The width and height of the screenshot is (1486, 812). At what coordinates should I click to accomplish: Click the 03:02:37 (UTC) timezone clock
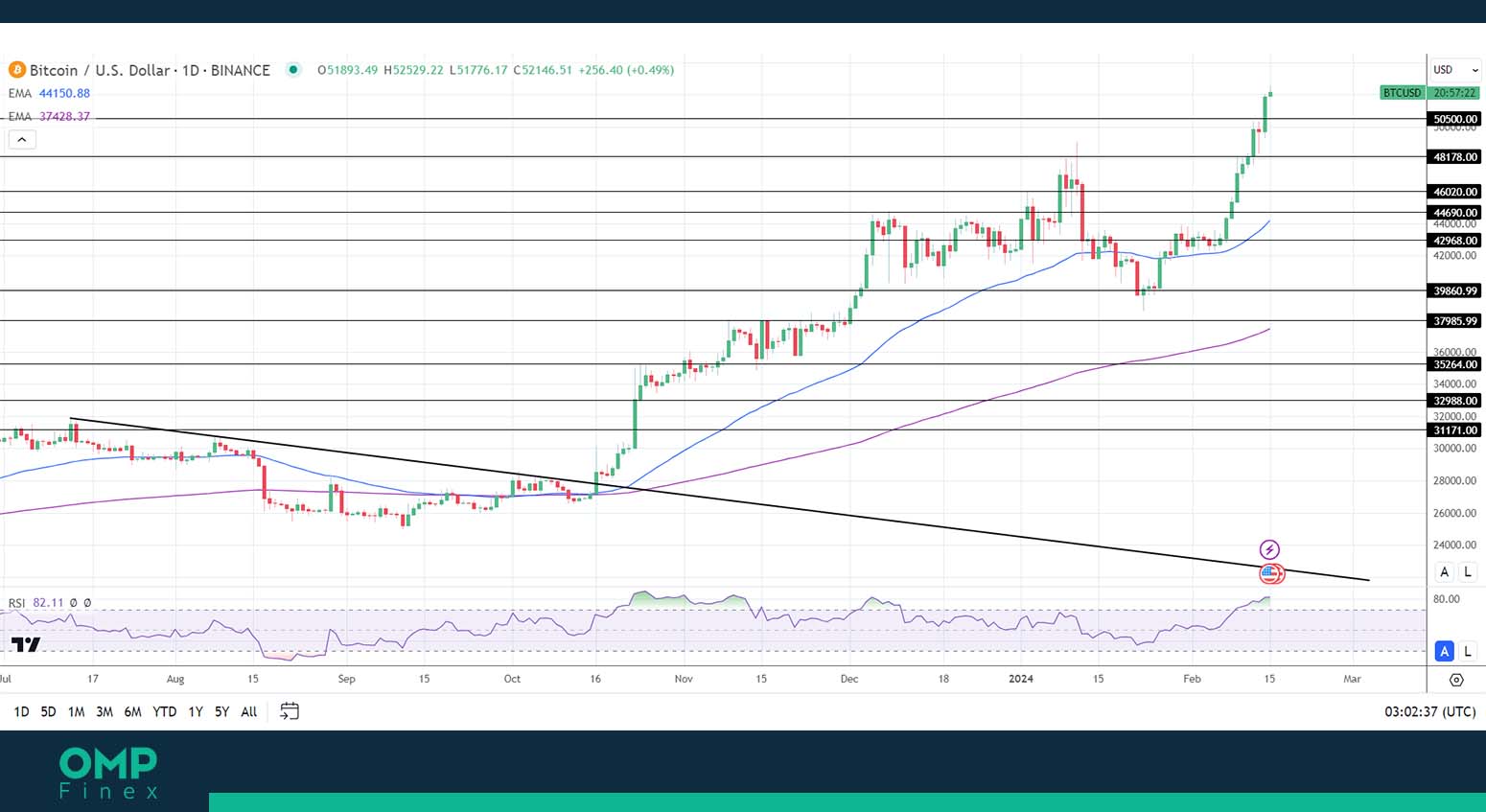(x=1429, y=711)
